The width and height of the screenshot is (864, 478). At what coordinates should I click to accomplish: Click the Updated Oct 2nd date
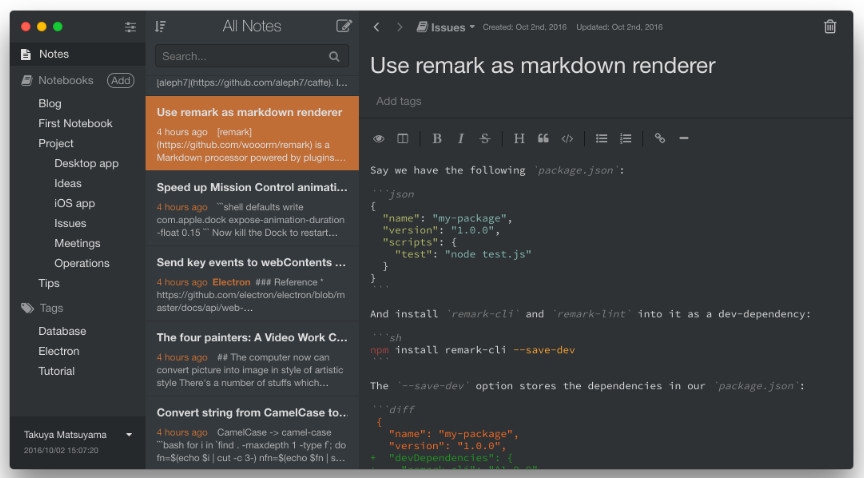pyautogui.click(x=619, y=27)
